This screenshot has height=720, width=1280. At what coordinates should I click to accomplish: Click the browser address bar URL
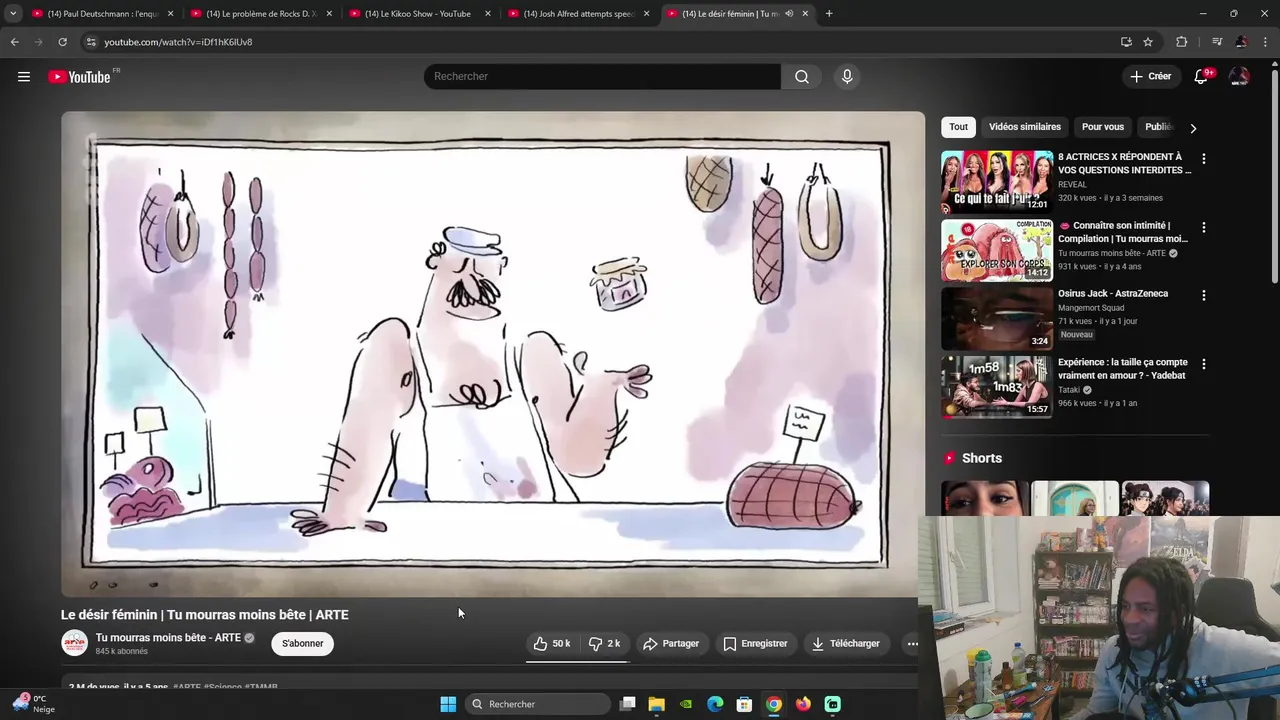[178, 42]
